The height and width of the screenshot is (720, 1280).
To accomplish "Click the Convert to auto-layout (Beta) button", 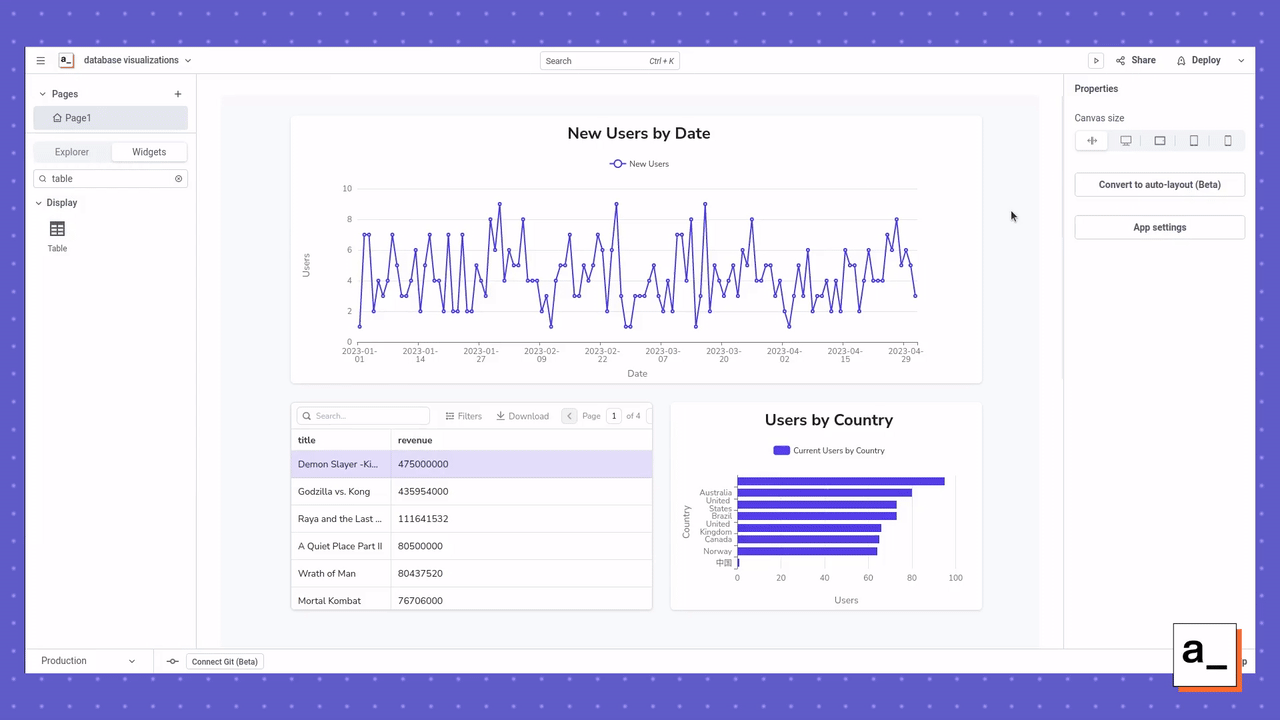I will point(1159,184).
